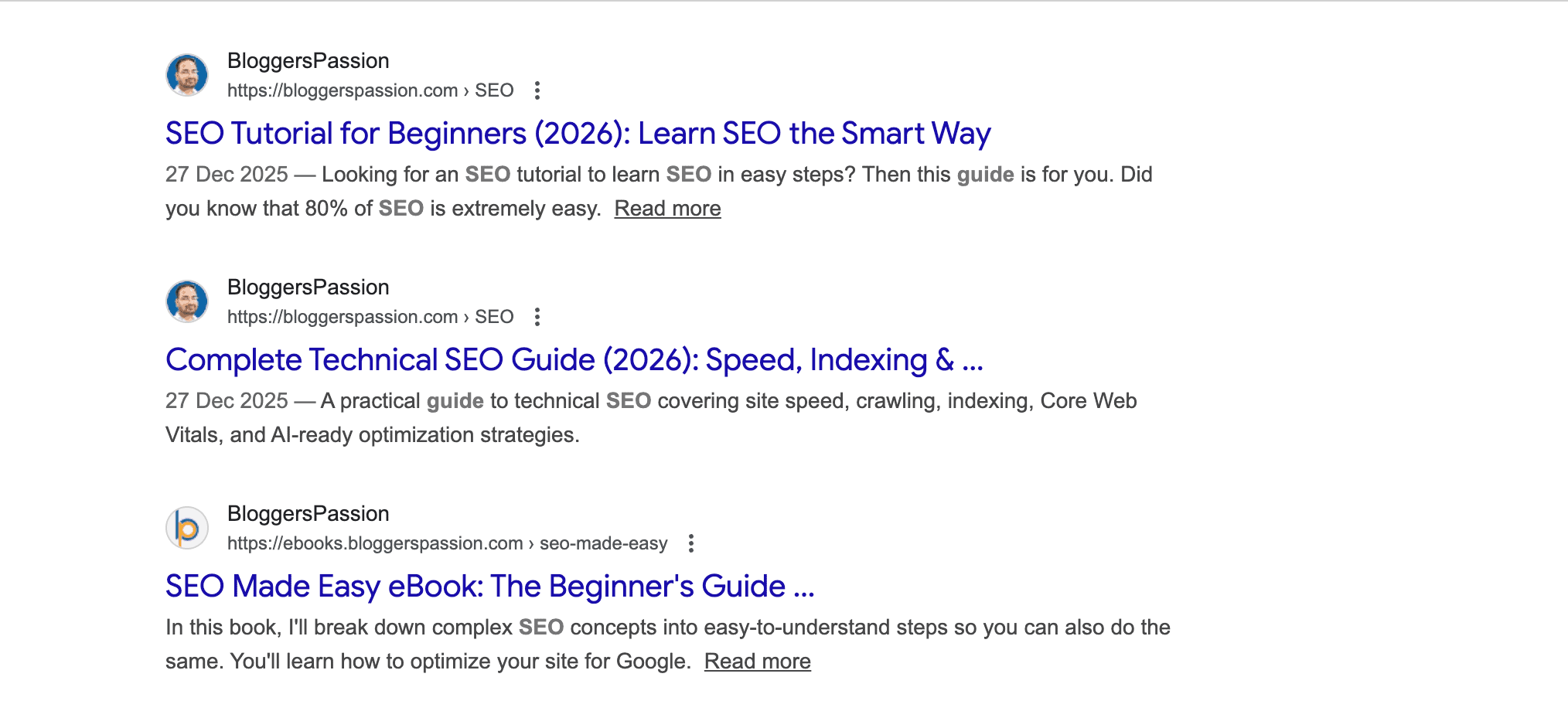Image resolution: width=1568 pixels, height=711 pixels.
Task: Click the ebooks.bloggerspassion.com URL breadcrumb
Action: pos(375,544)
